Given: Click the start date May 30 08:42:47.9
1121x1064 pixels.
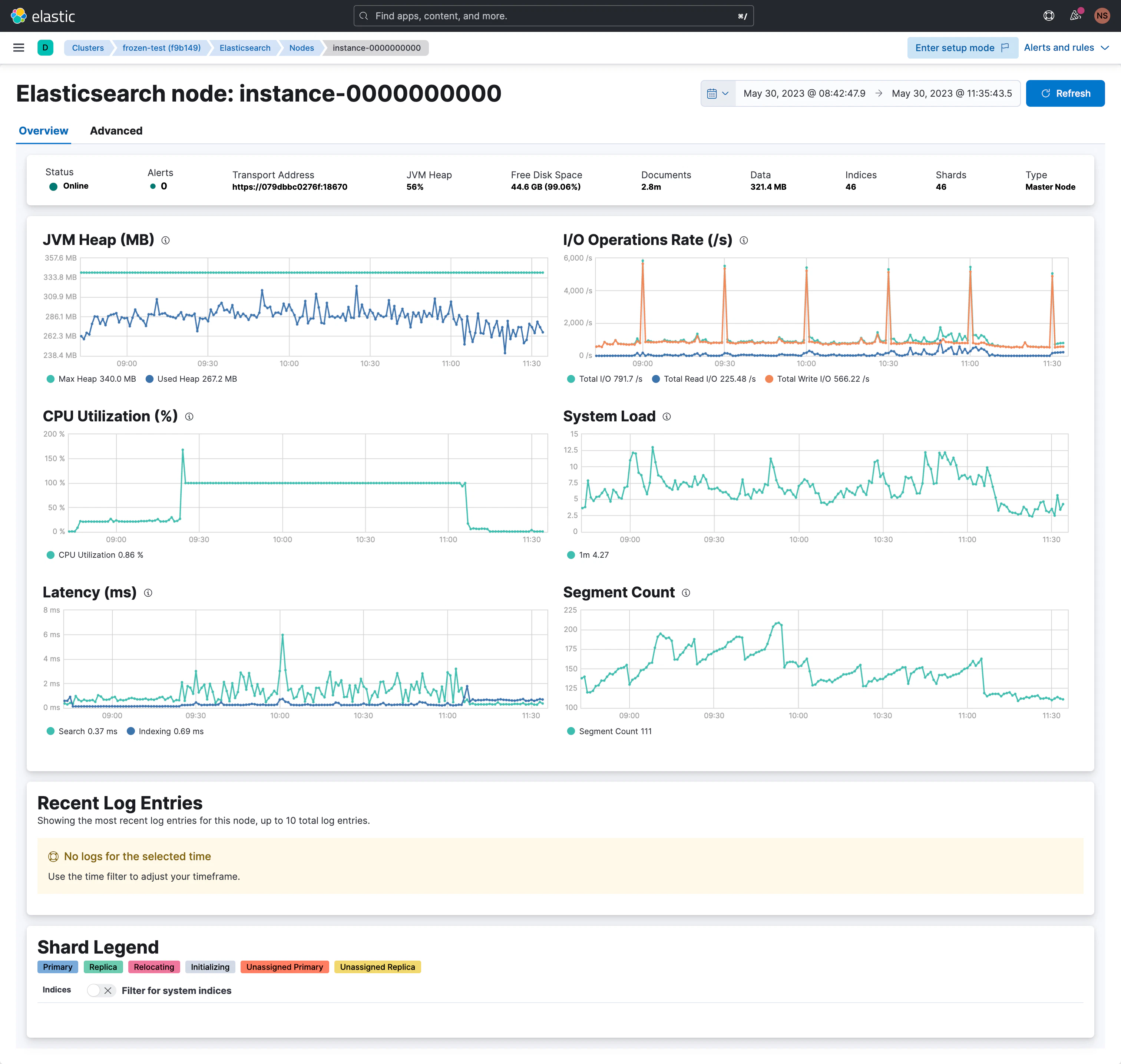Looking at the screenshot, I should tap(804, 94).
